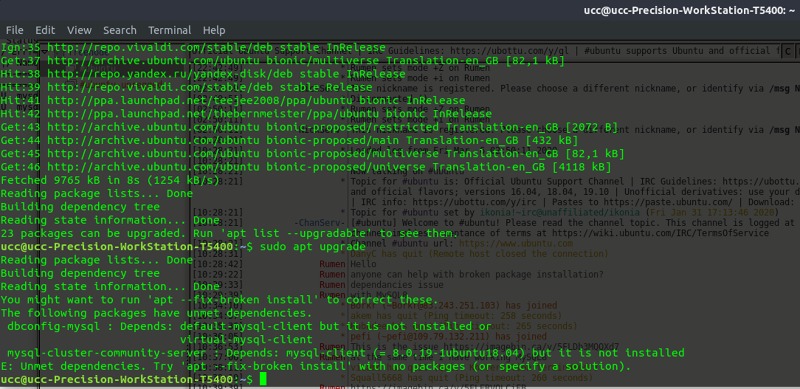Screen dimensions: 800x389
Task: Click 'sudo apt upgrade' command text
Action: click(x=313, y=247)
